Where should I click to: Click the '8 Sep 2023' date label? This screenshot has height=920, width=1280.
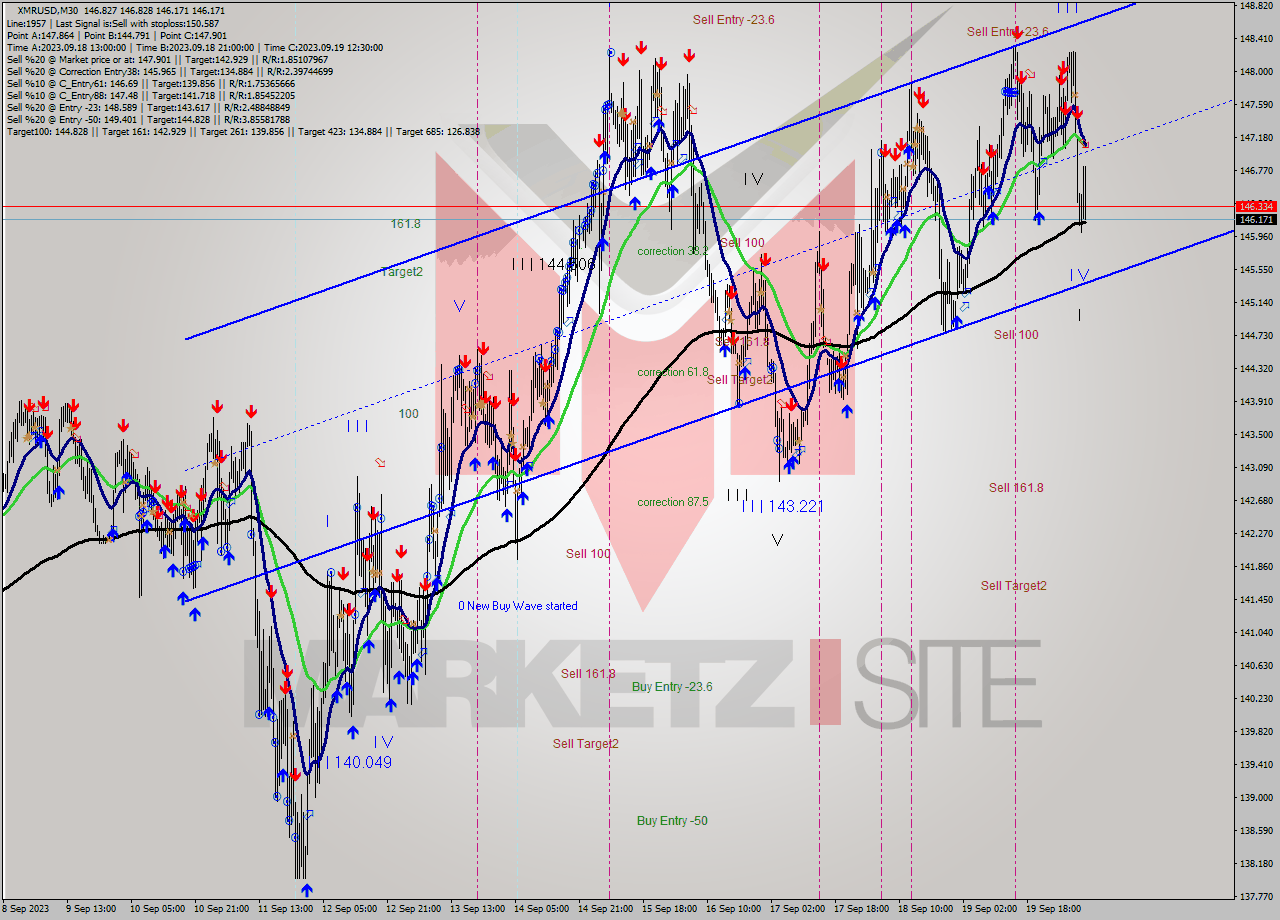click(26, 909)
